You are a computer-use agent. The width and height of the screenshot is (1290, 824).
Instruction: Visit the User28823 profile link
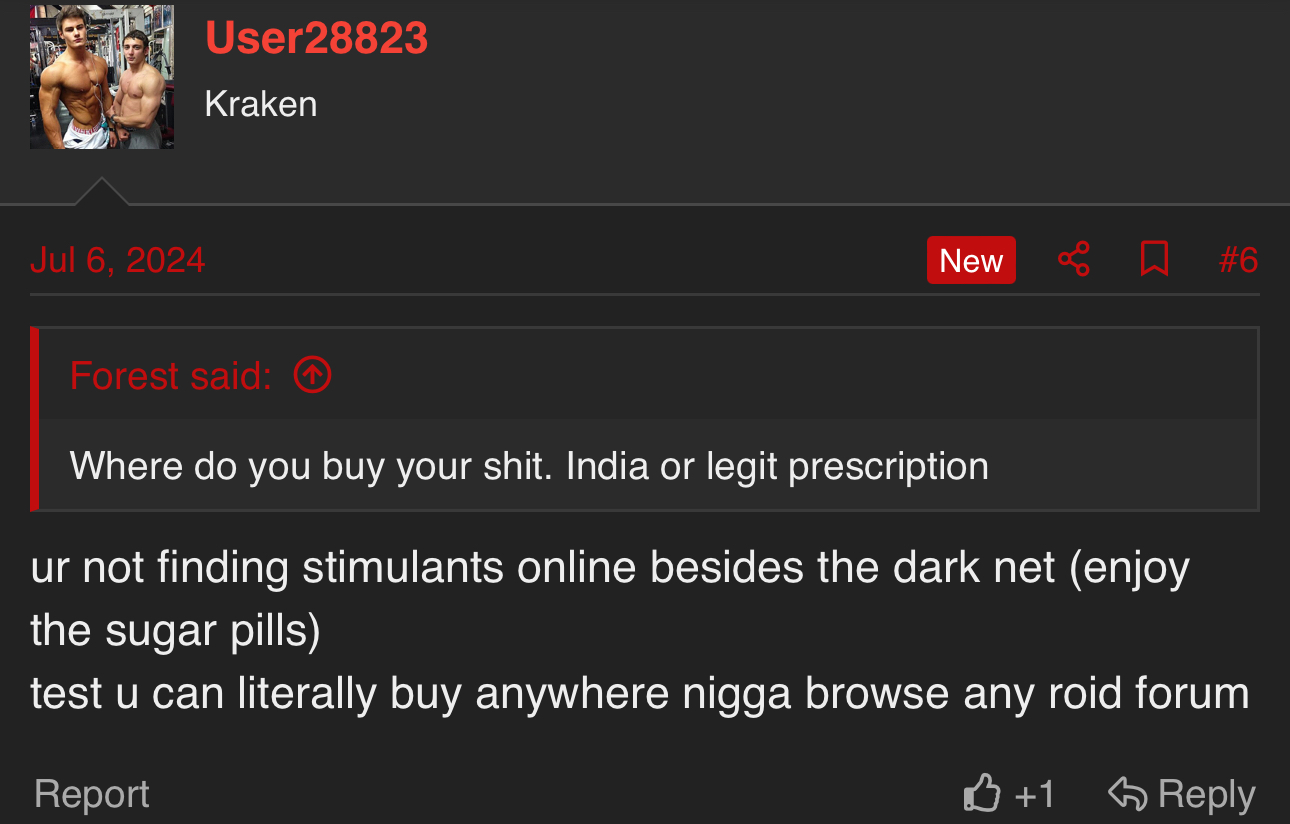316,38
